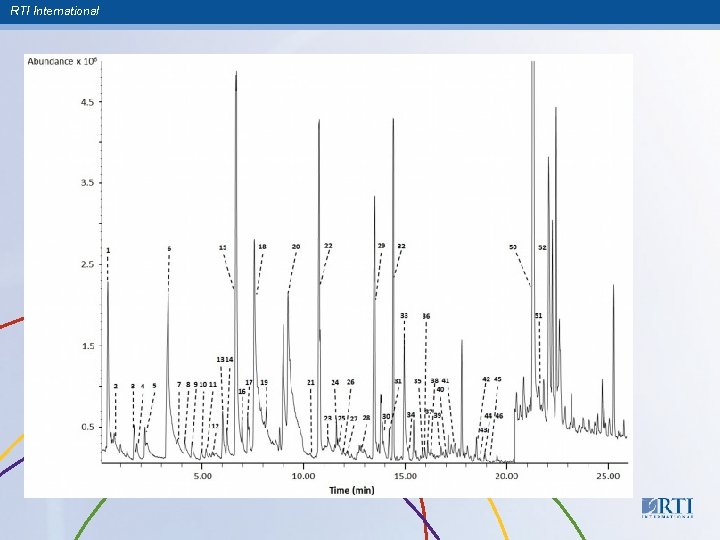
Task: Click peak label 26
Action: point(350,382)
